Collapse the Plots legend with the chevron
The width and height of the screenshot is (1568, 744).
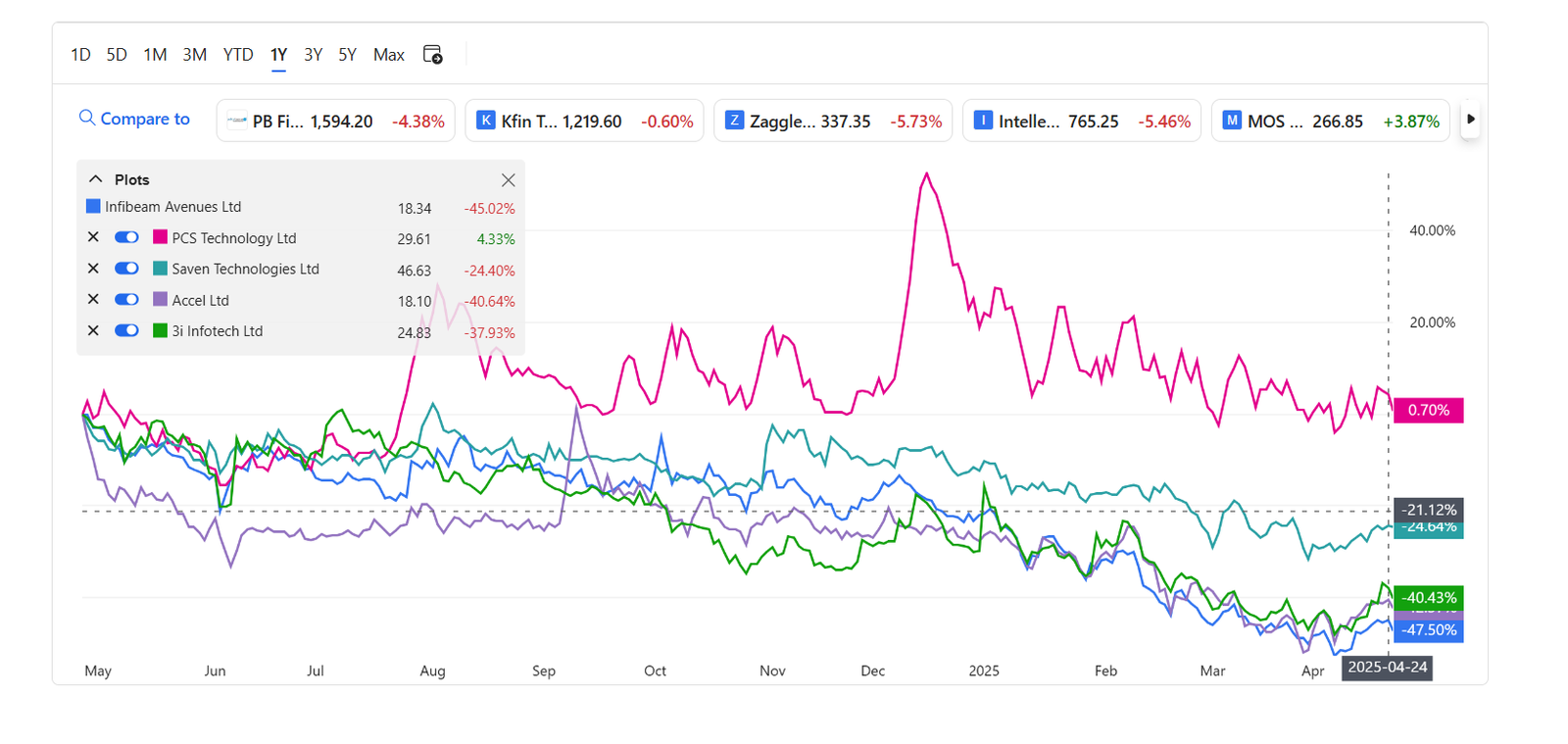tap(95, 179)
